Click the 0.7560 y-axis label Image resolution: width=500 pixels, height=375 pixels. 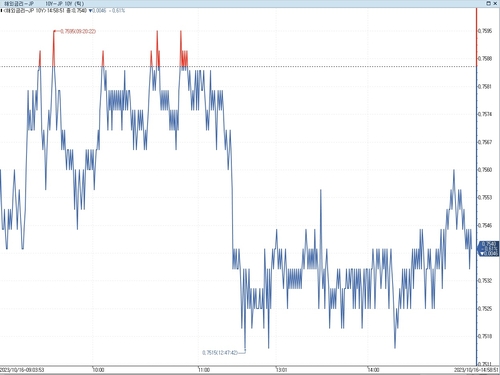coord(485,170)
